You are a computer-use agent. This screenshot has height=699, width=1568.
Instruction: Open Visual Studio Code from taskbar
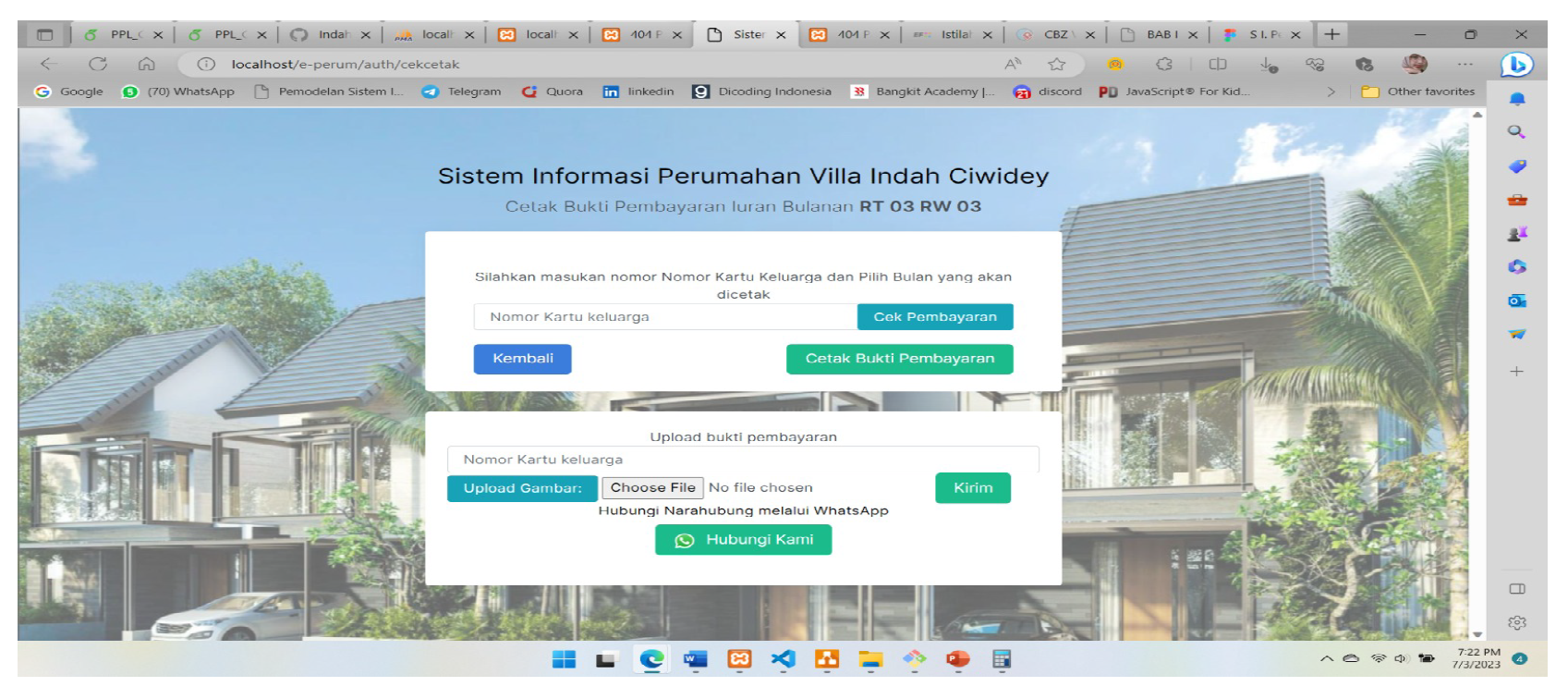[x=783, y=658]
